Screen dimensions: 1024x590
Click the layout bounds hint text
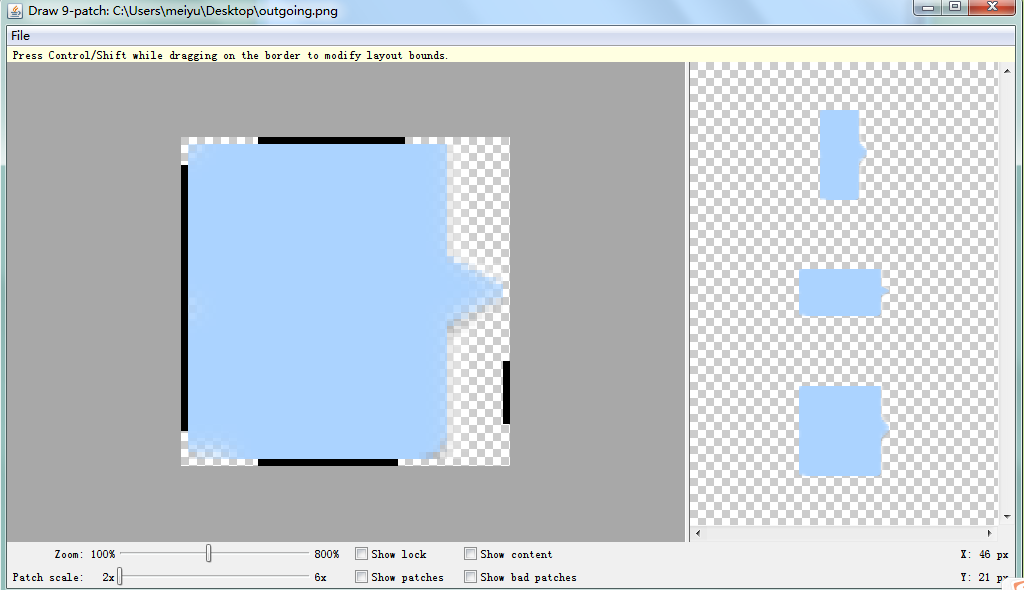230,56
